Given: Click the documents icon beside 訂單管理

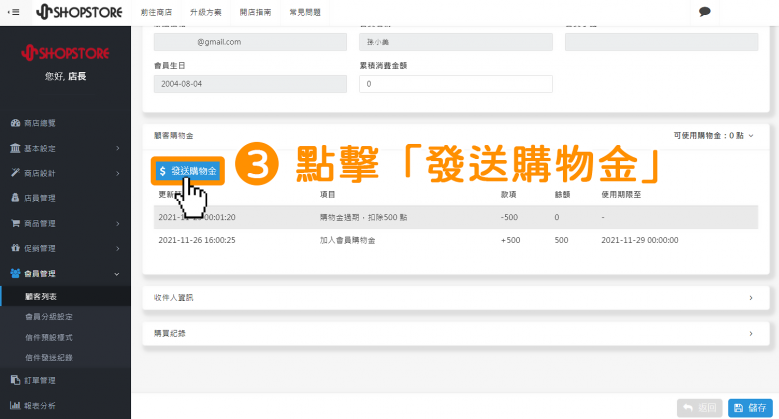Looking at the screenshot, I should click(15, 380).
